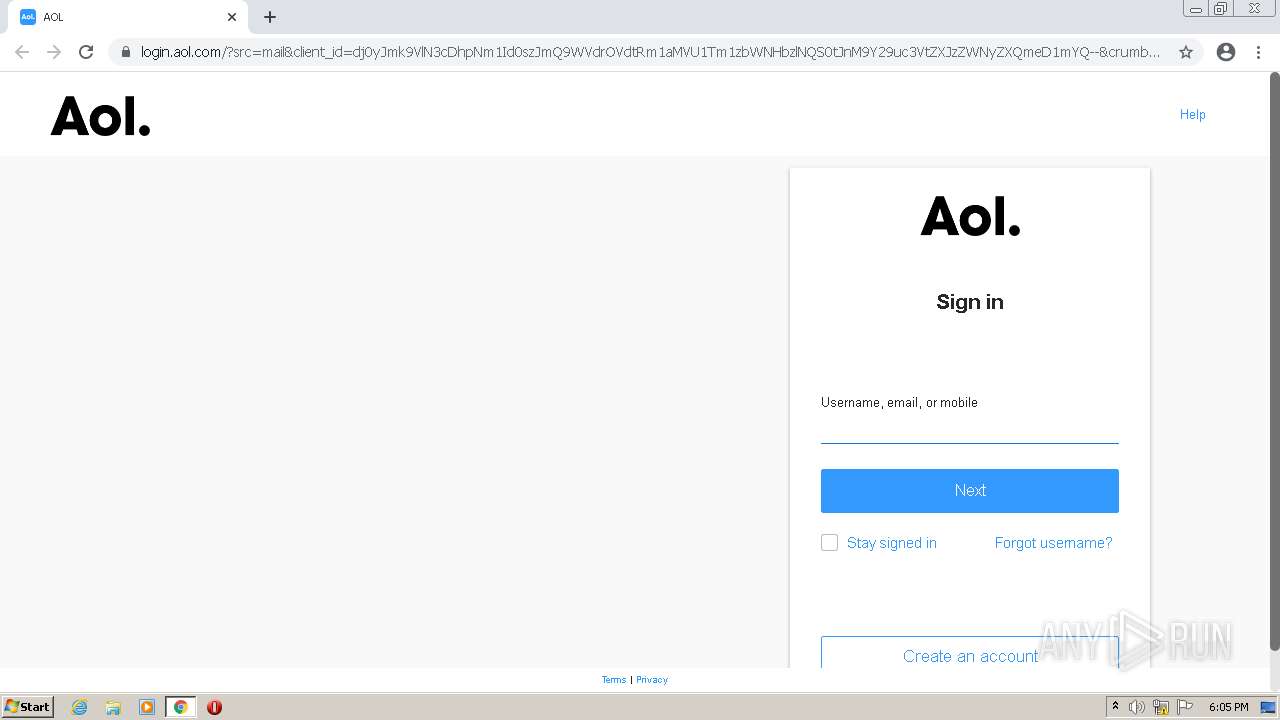Viewport: 1280px width, 720px height.
Task: Open the Windows Start menu
Action: point(28,707)
